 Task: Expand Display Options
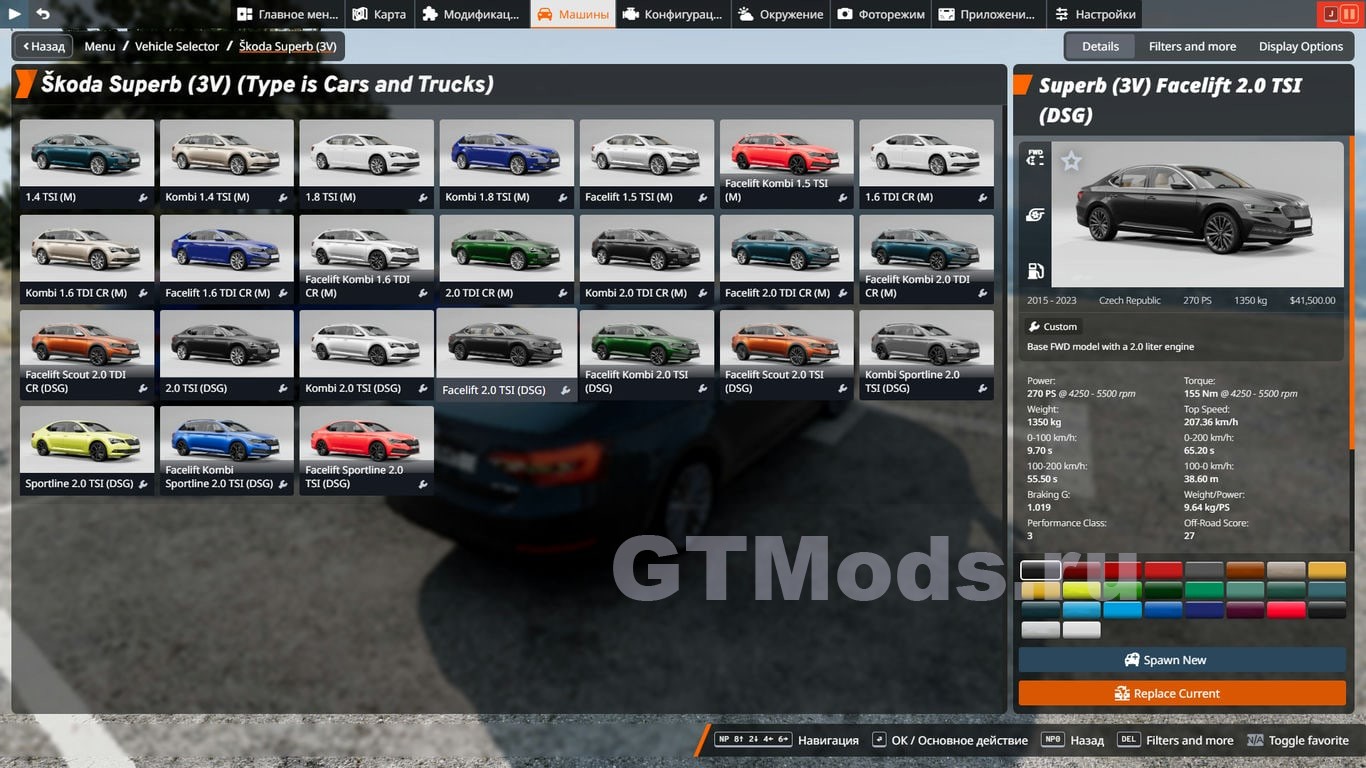pyautogui.click(x=1300, y=46)
